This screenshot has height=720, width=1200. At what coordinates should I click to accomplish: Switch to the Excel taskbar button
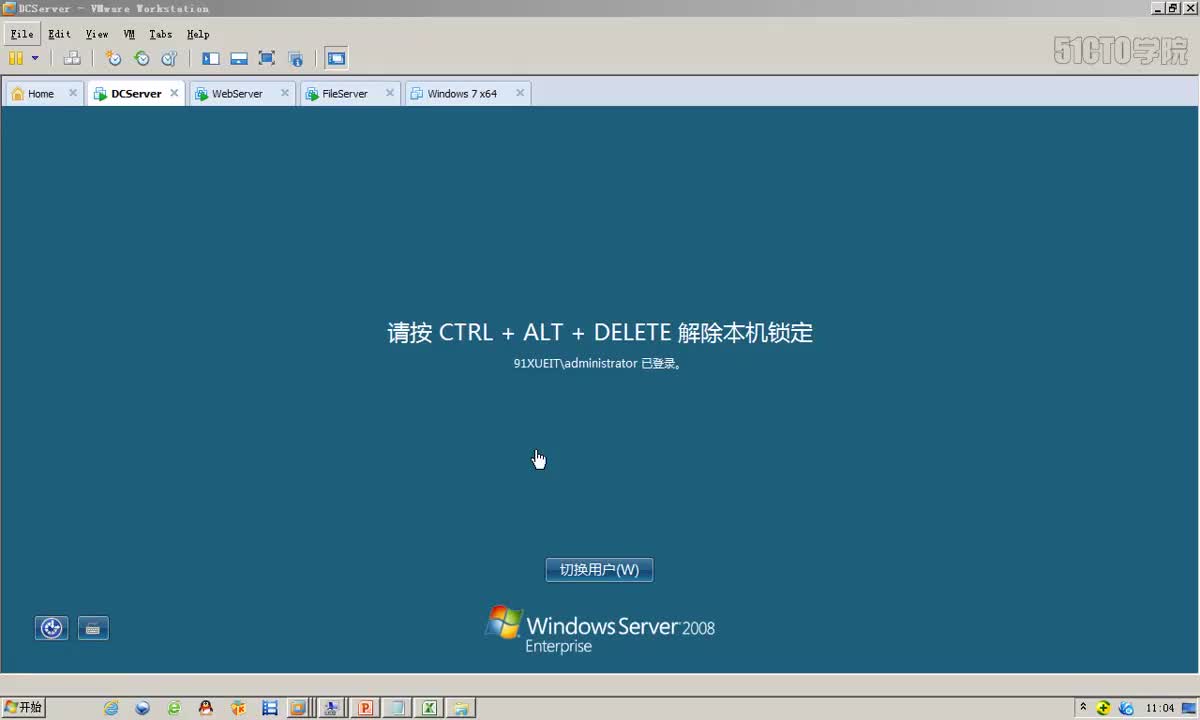(x=429, y=708)
